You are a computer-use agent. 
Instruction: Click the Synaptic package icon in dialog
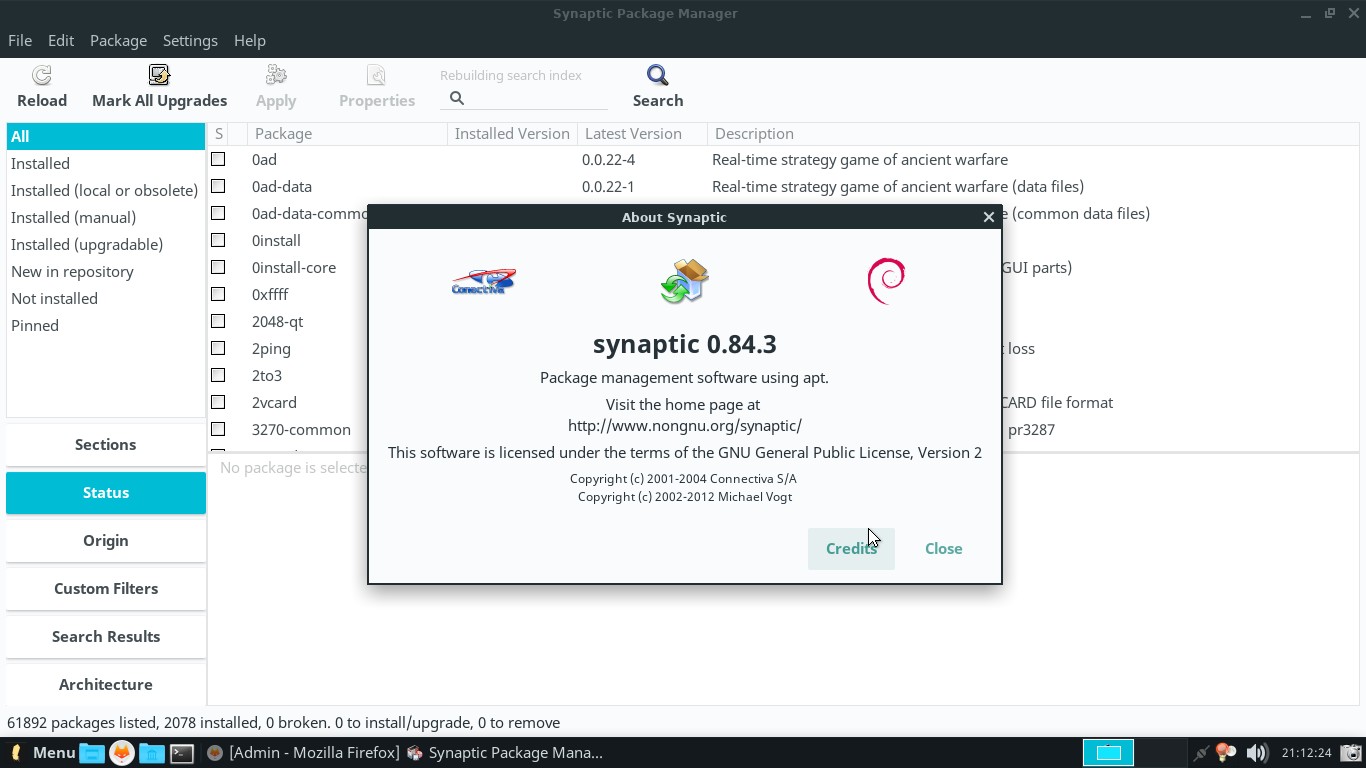tap(685, 281)
